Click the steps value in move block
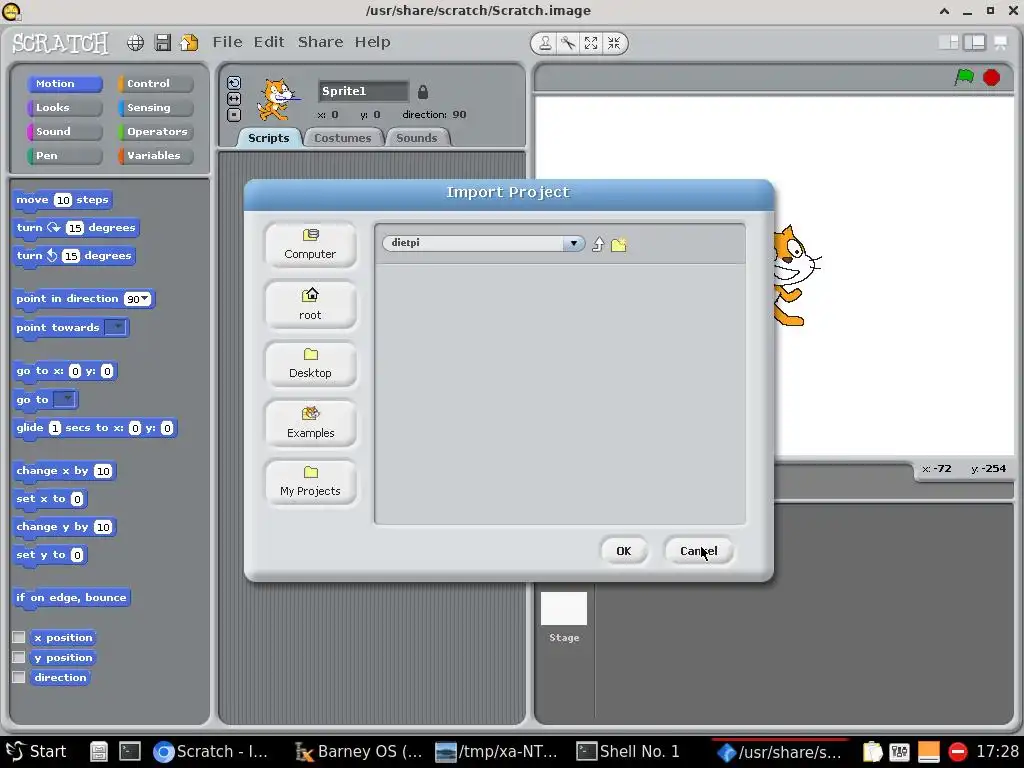This screenshot has width=1024, height=768. 63,200
